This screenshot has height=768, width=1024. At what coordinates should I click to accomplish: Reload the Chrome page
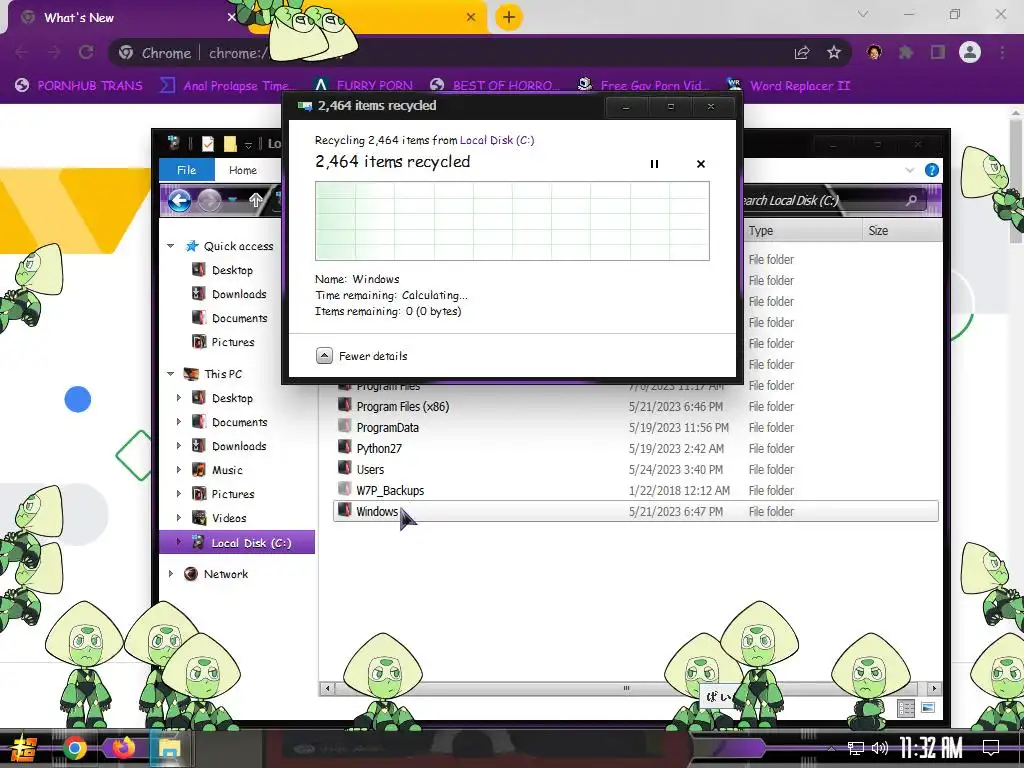86,53
